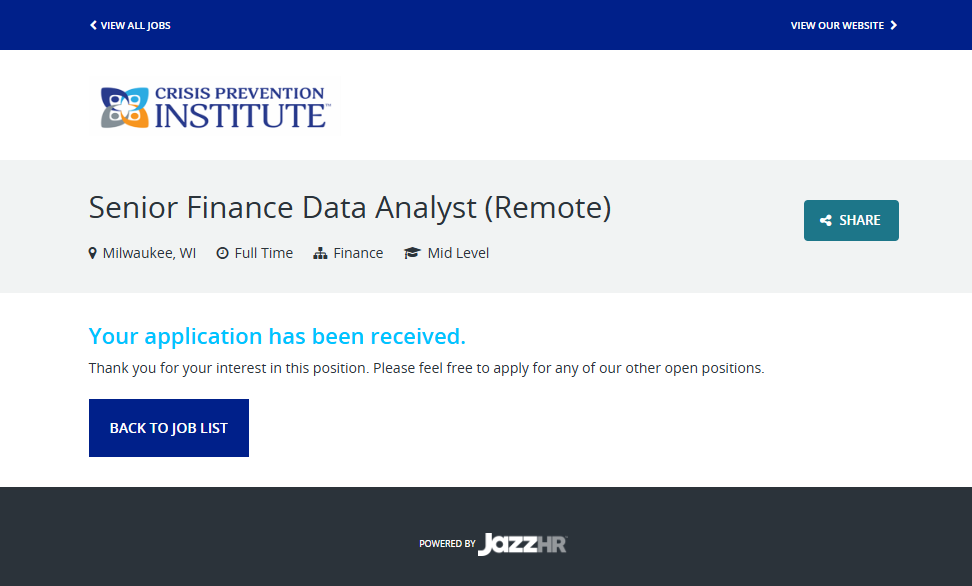Click the right chevron beside View Our Website
This screenshot has width=972, height=586.
(x=894, y=25)
